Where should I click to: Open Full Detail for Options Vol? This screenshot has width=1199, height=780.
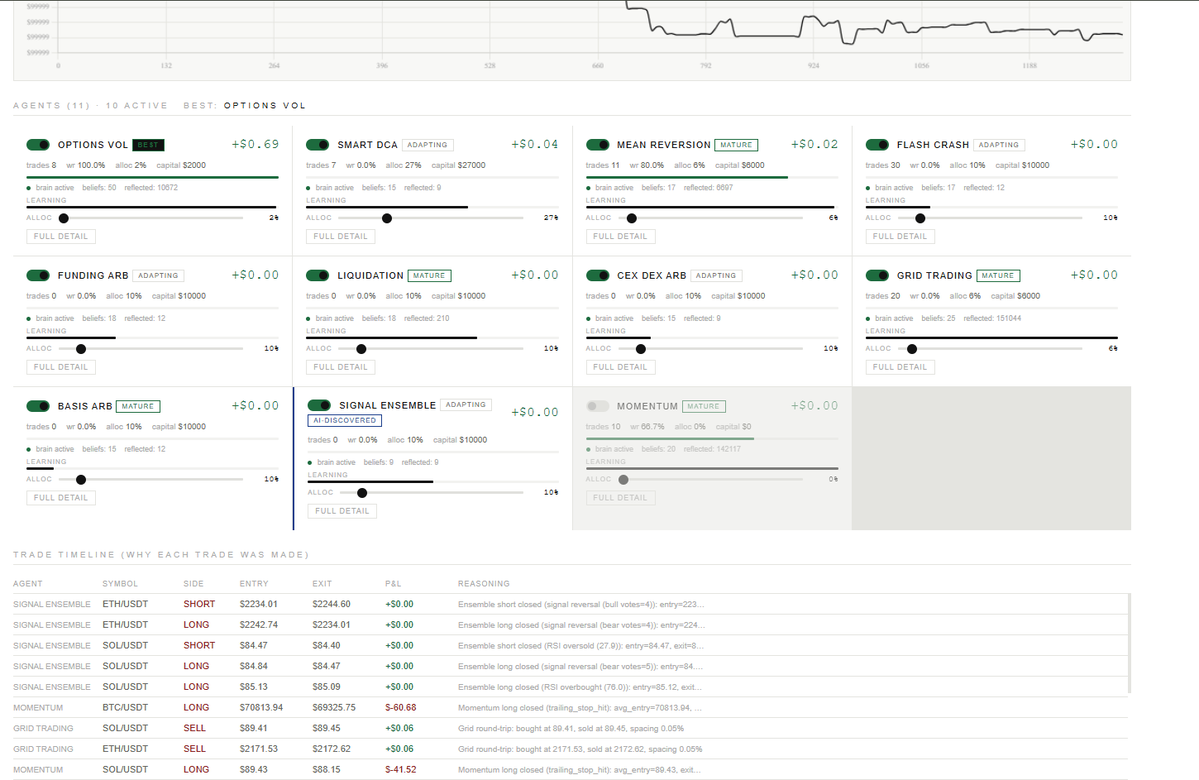pyautogui.click(x=60, y=236)
